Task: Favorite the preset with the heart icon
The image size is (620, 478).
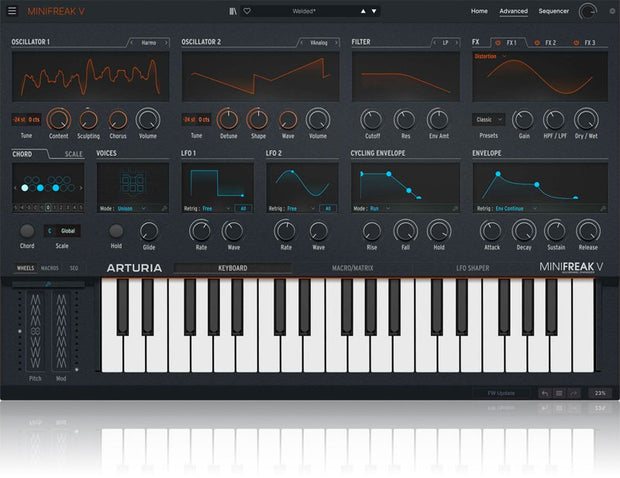Action: pyautogui.click(x=247, y=11)
